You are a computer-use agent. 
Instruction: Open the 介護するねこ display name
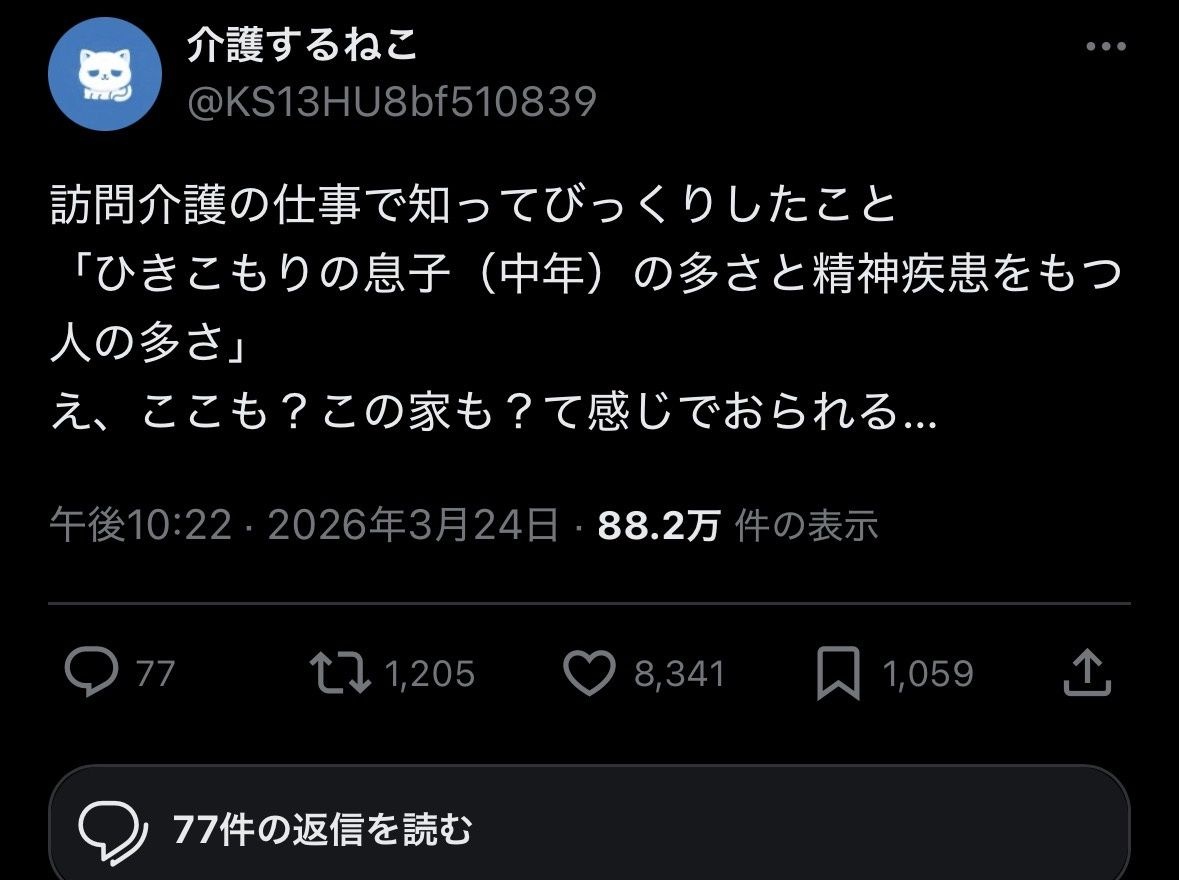coord(302,44)
